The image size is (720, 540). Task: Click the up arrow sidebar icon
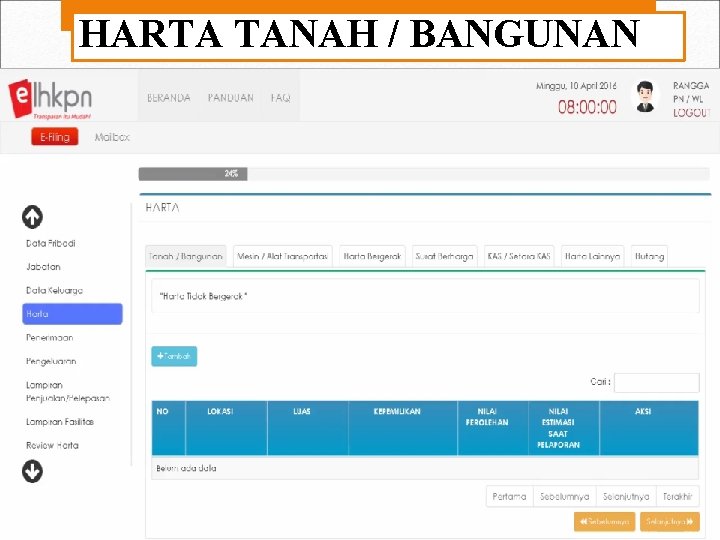(32, 217)
